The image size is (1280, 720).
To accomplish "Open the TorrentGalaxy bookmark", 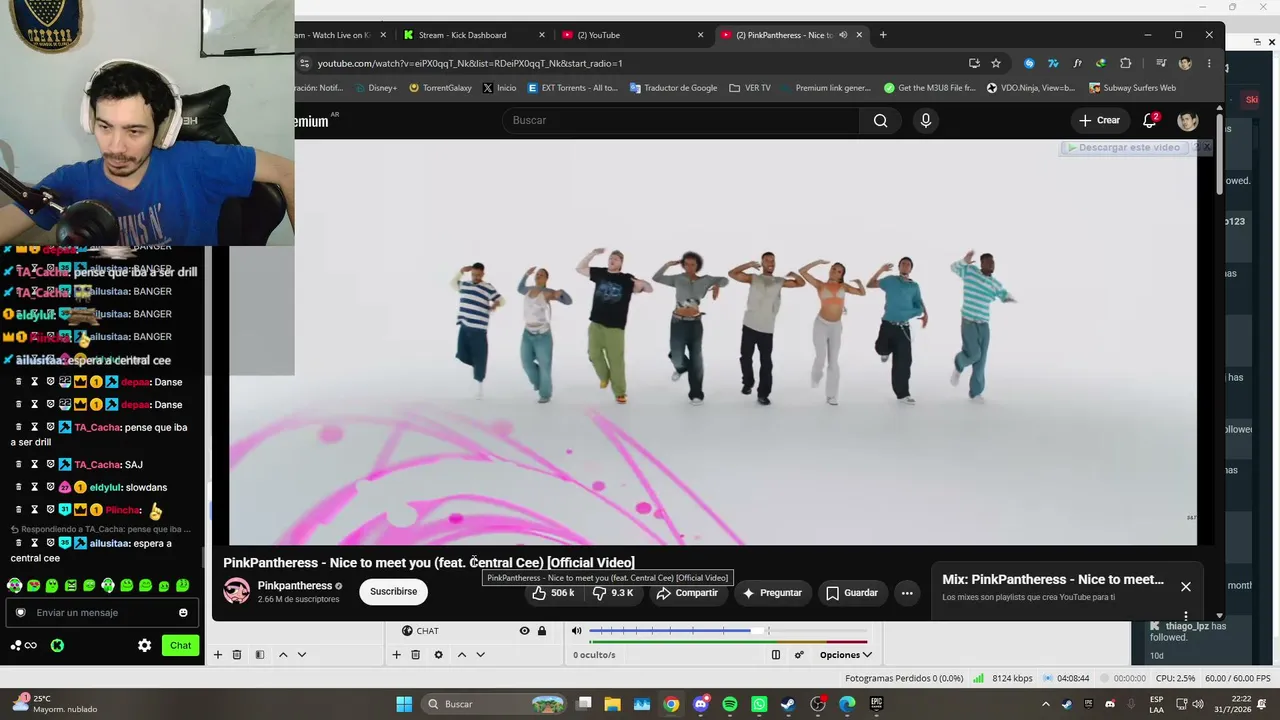I will tap(439, 88).
